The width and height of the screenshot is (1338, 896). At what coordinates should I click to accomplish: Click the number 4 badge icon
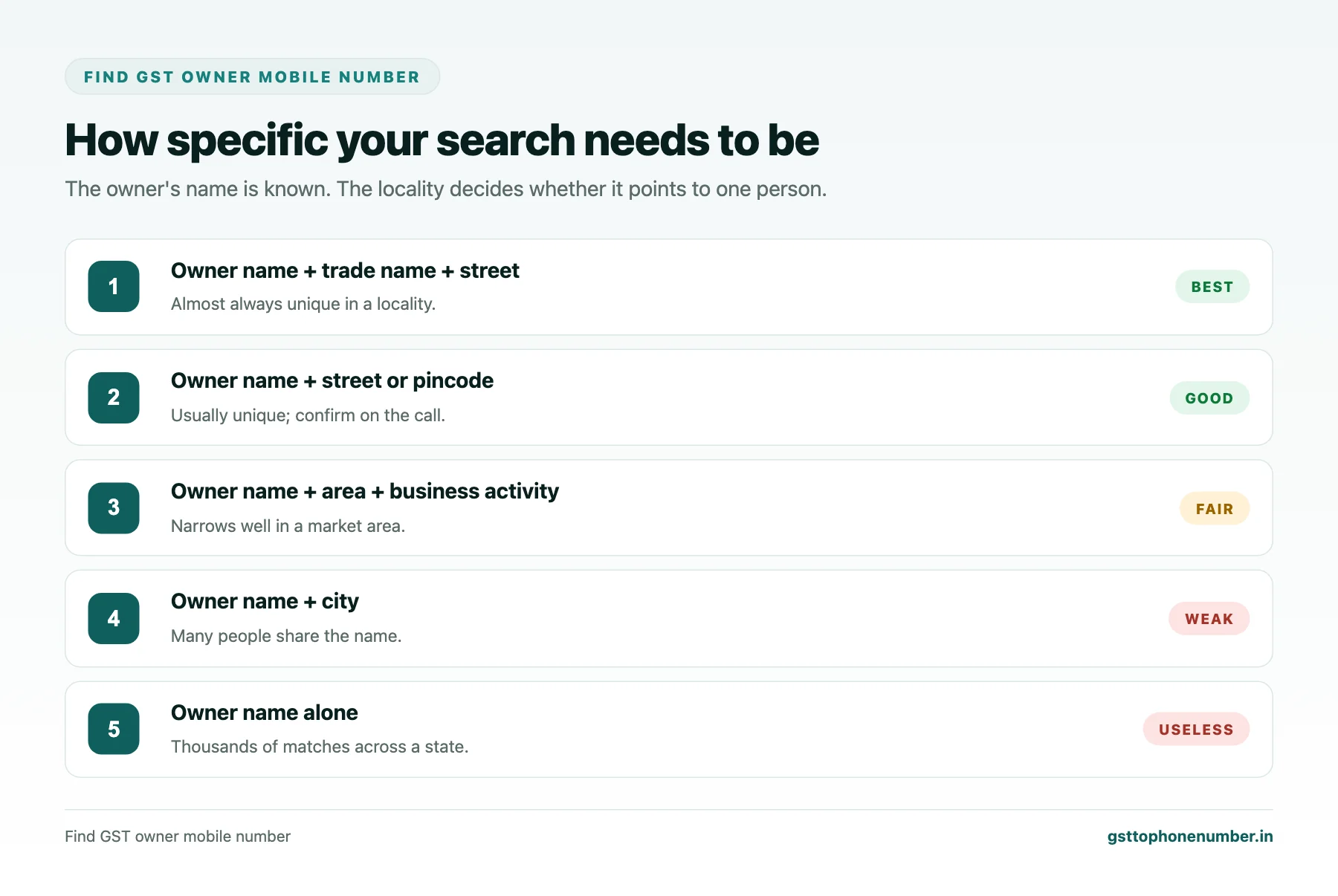coord(114,618)
